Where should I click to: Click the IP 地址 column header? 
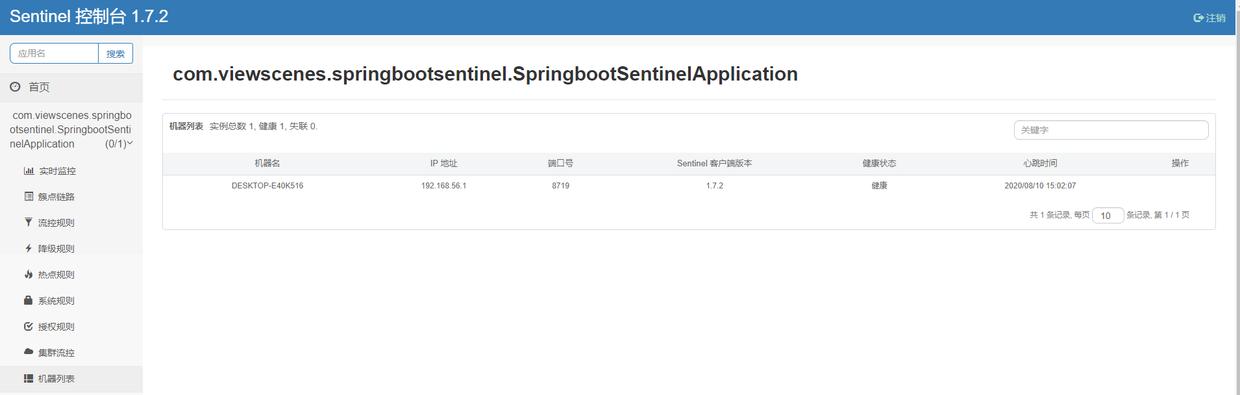point(444,163)
